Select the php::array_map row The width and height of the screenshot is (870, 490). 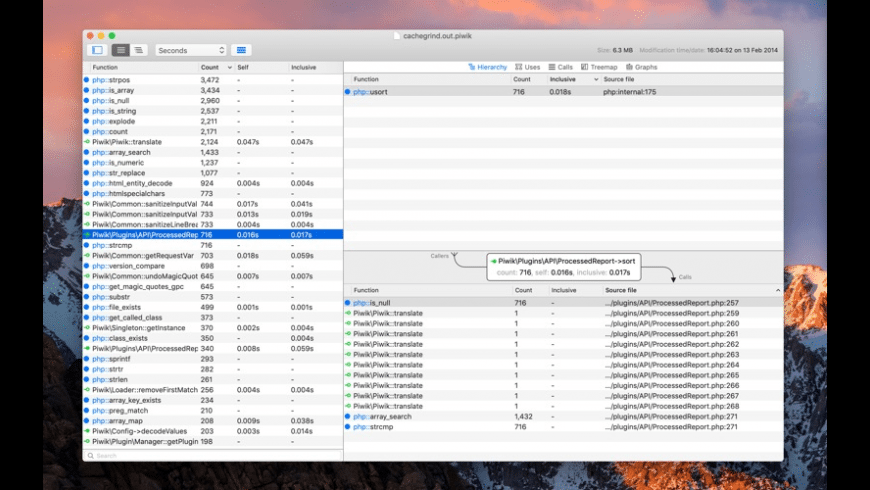[x=213, y=421]
